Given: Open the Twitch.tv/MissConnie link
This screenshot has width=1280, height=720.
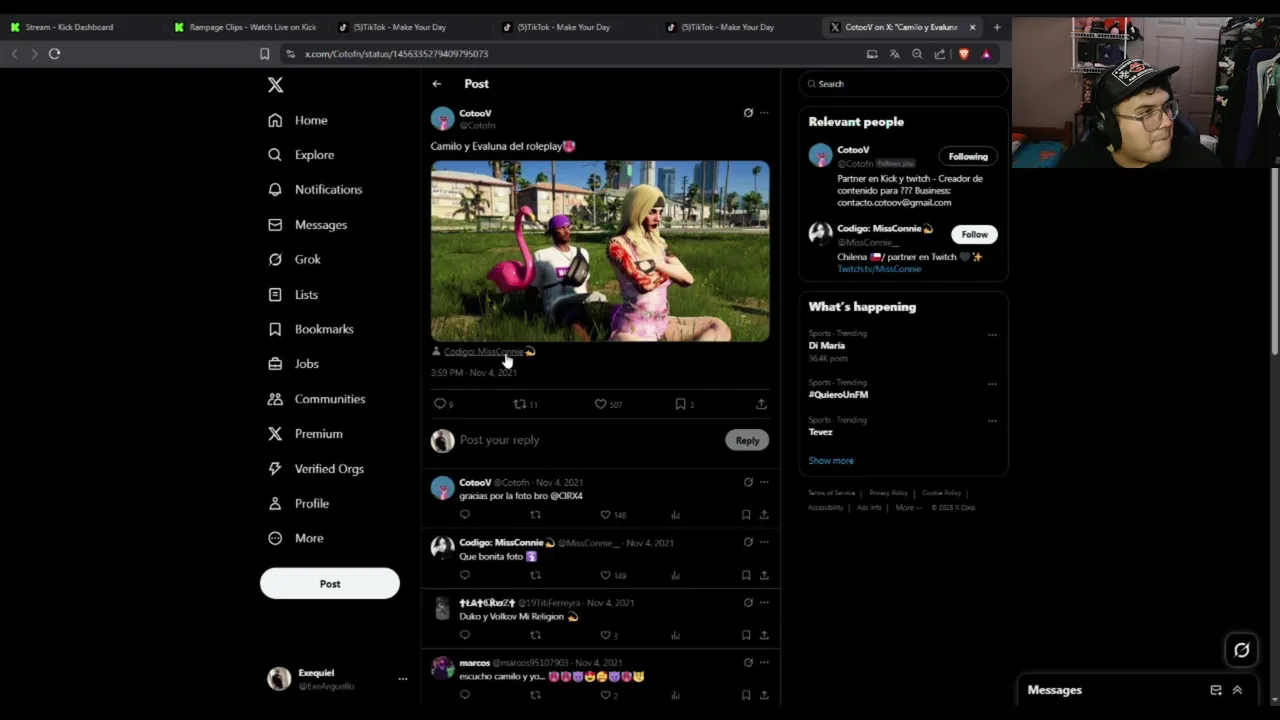Looking at the screenshot, I should (x=879, y=269).
